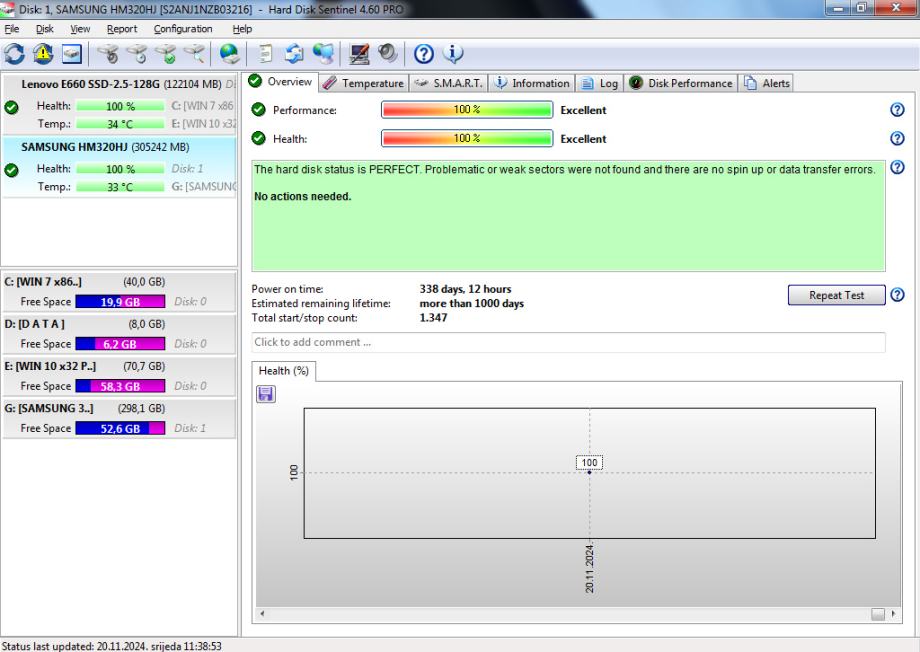Click the D: drive 6,2 GB free space bar
The height and width of the screenshot is (652, 920).
[120, 344]
